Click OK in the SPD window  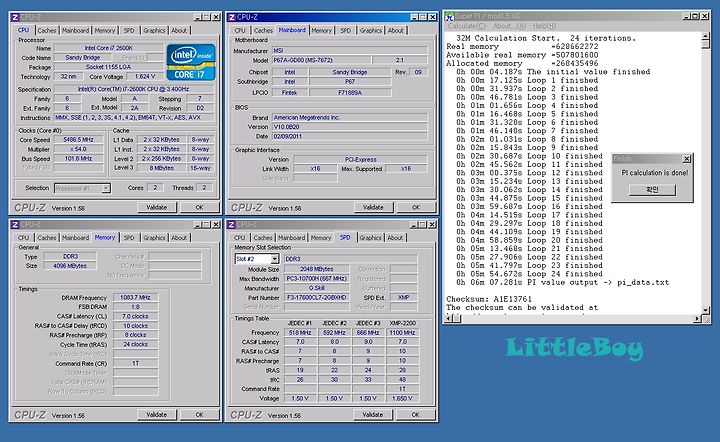(416, 414)
